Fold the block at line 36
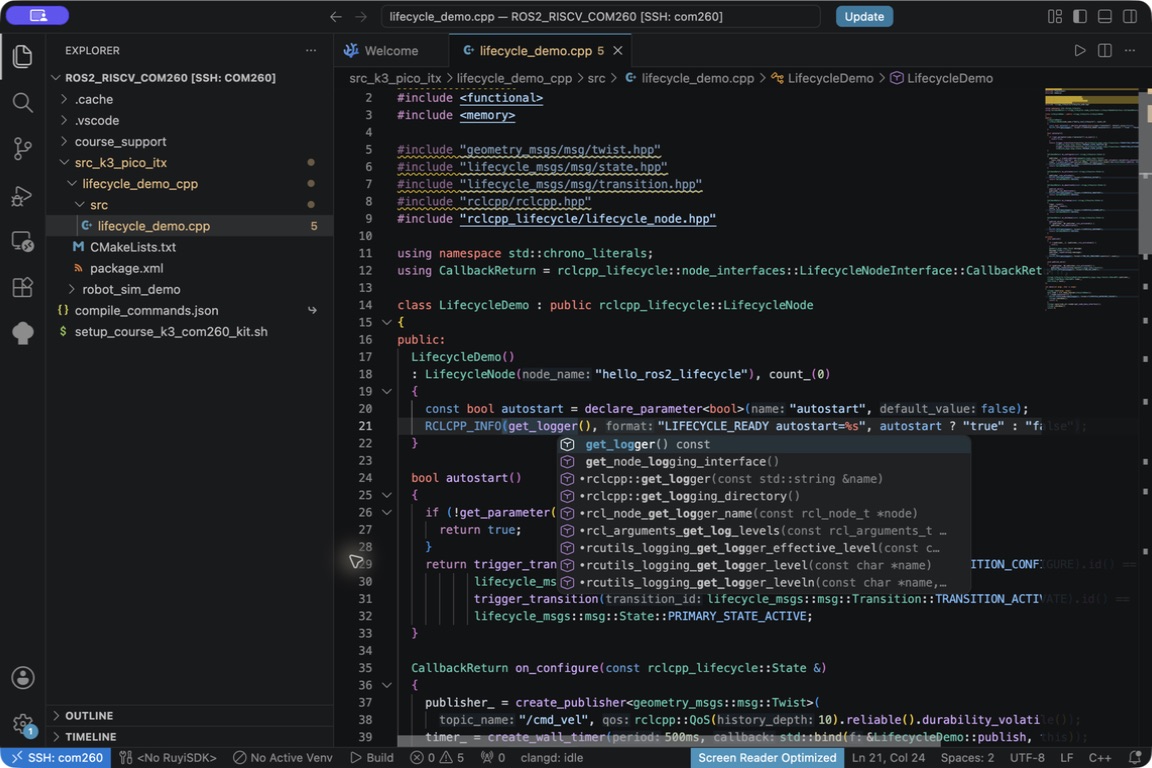 (386, 685)
